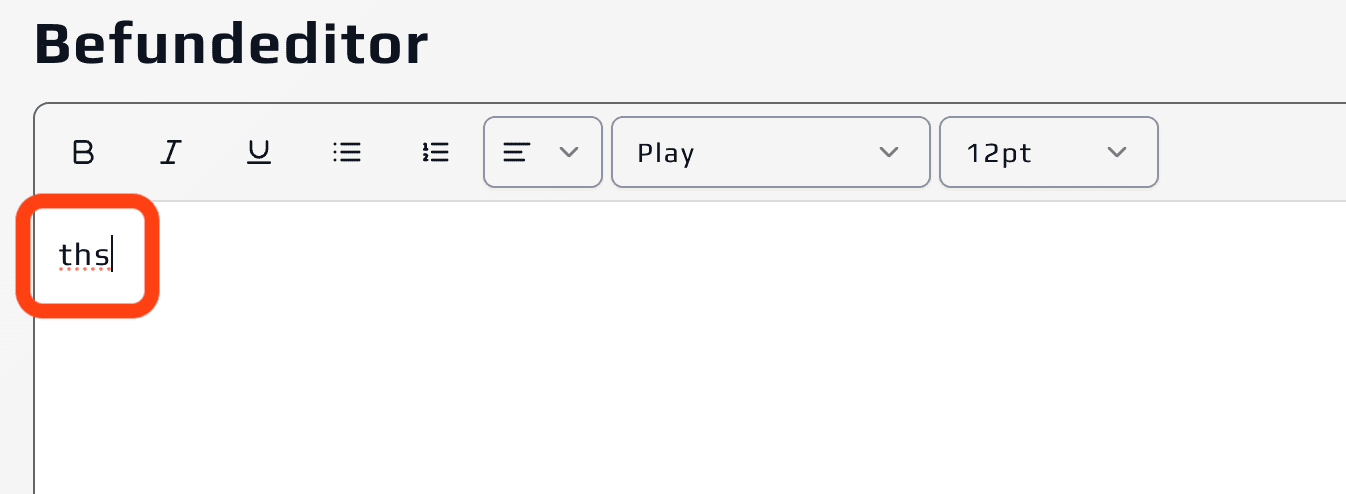Place cursor in empty editor area below text

pyautogui.click(x=600, y=400)
